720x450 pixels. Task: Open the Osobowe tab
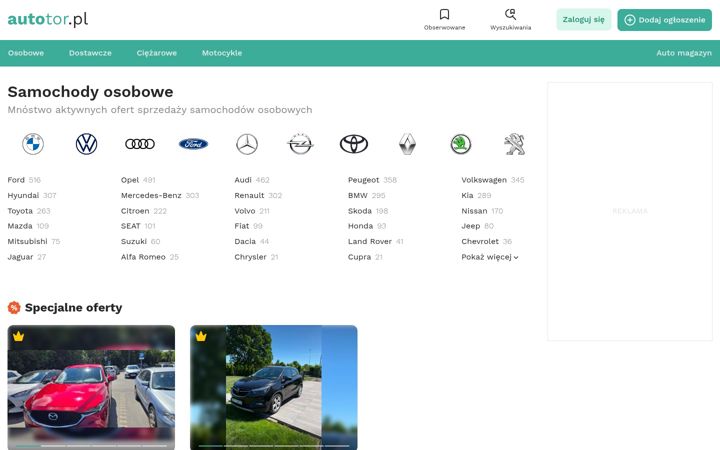point(26,53)
